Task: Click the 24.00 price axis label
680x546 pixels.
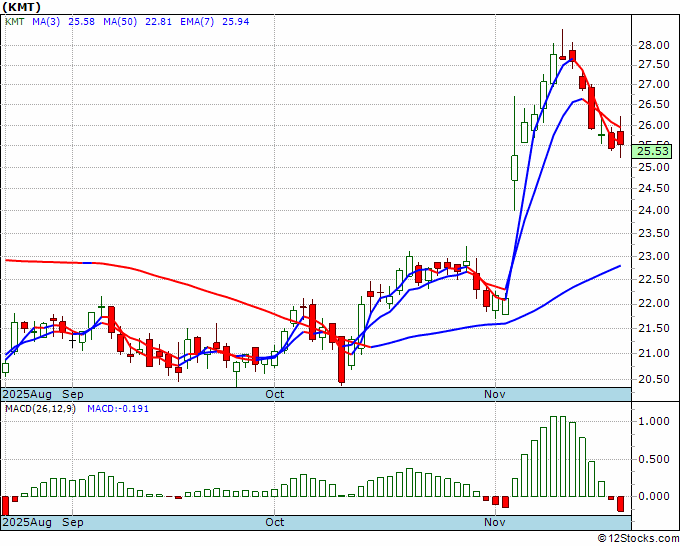Action: point(654,210)
